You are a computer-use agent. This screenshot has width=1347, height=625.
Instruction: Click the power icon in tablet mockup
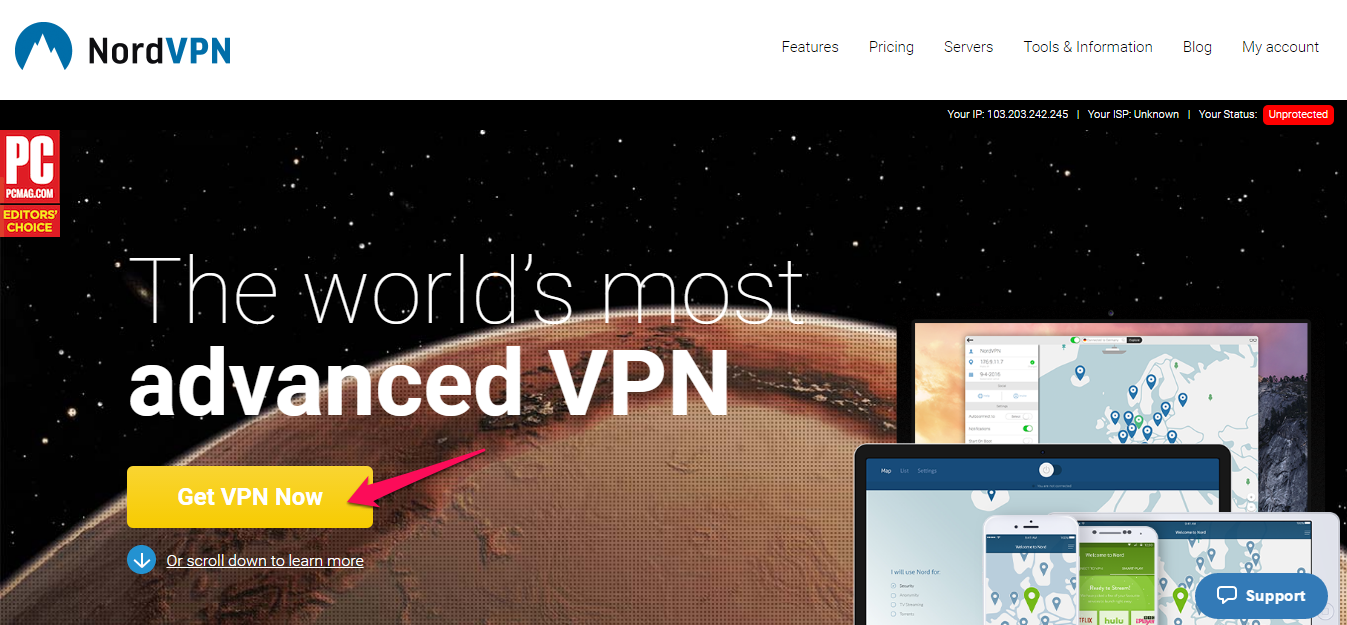tap(1046, 470)
